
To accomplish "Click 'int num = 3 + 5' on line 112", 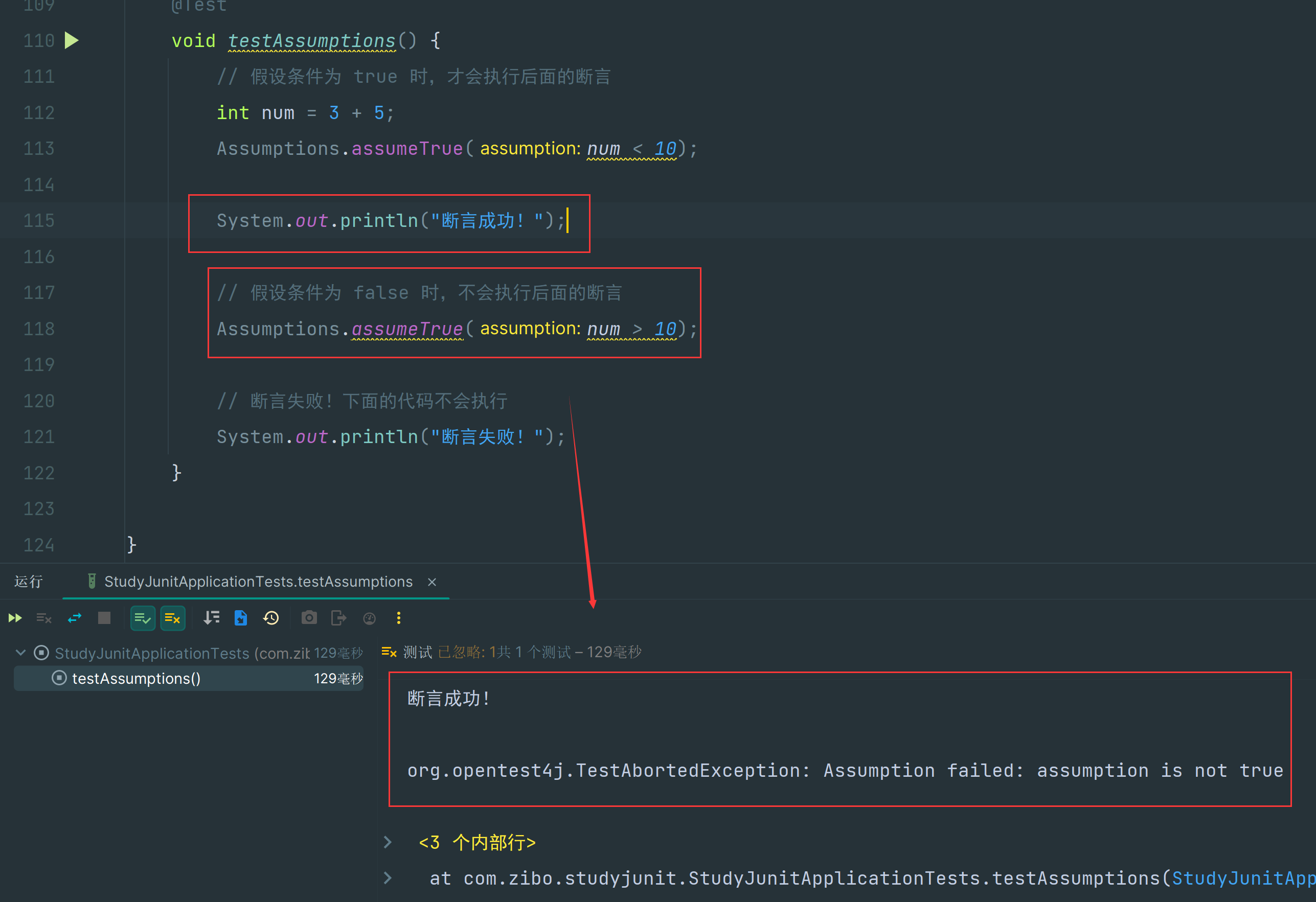I will 305,113.
